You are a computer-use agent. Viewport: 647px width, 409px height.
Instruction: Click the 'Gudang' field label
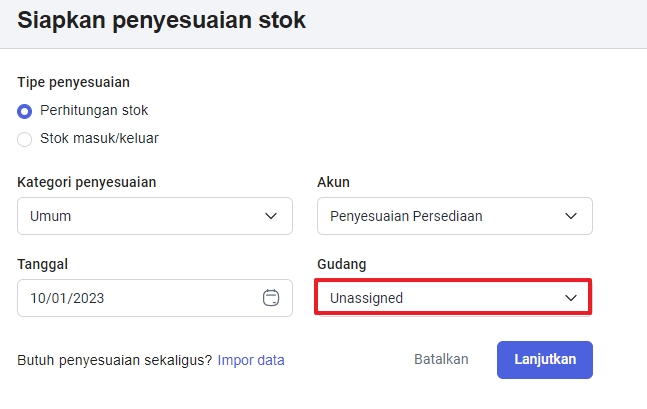click(x=341, y=264)
